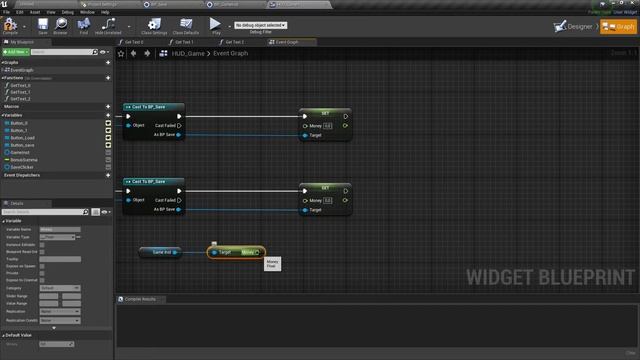The image size is (640, 360).
Task: Expand advanced variable options arrow
Action: (x=54, y=328)
